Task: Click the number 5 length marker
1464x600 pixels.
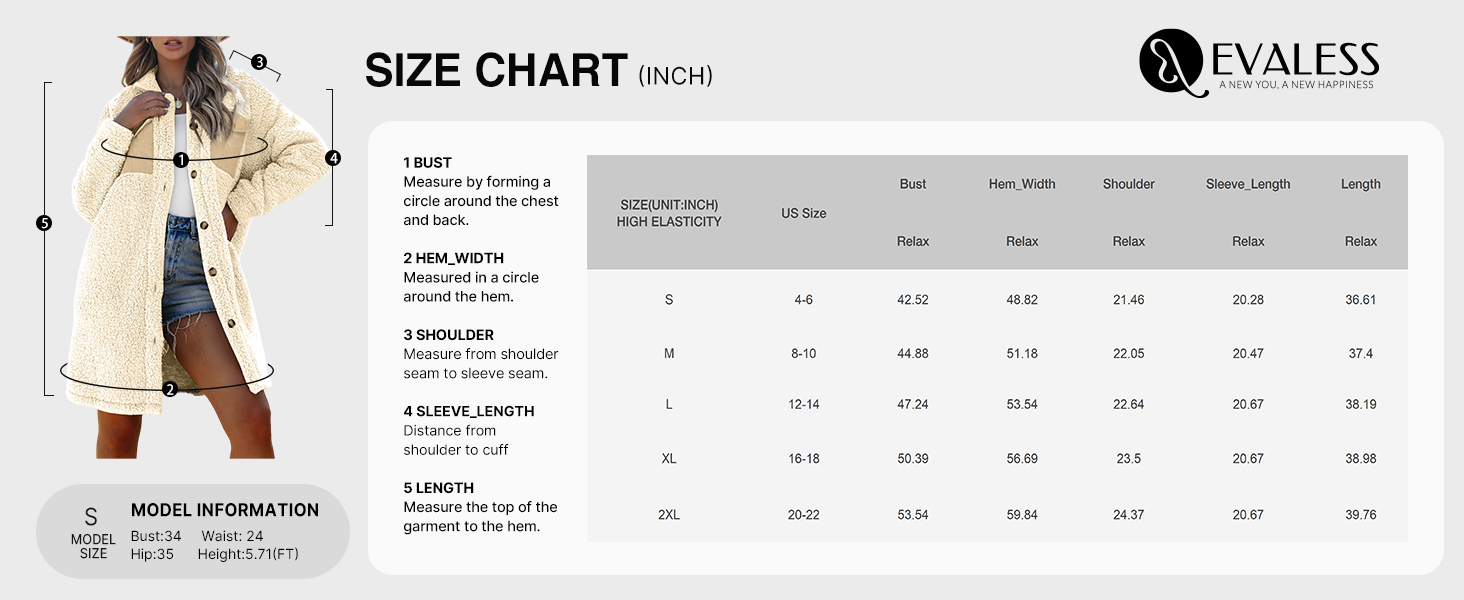Action: click(x=43, y=223)
